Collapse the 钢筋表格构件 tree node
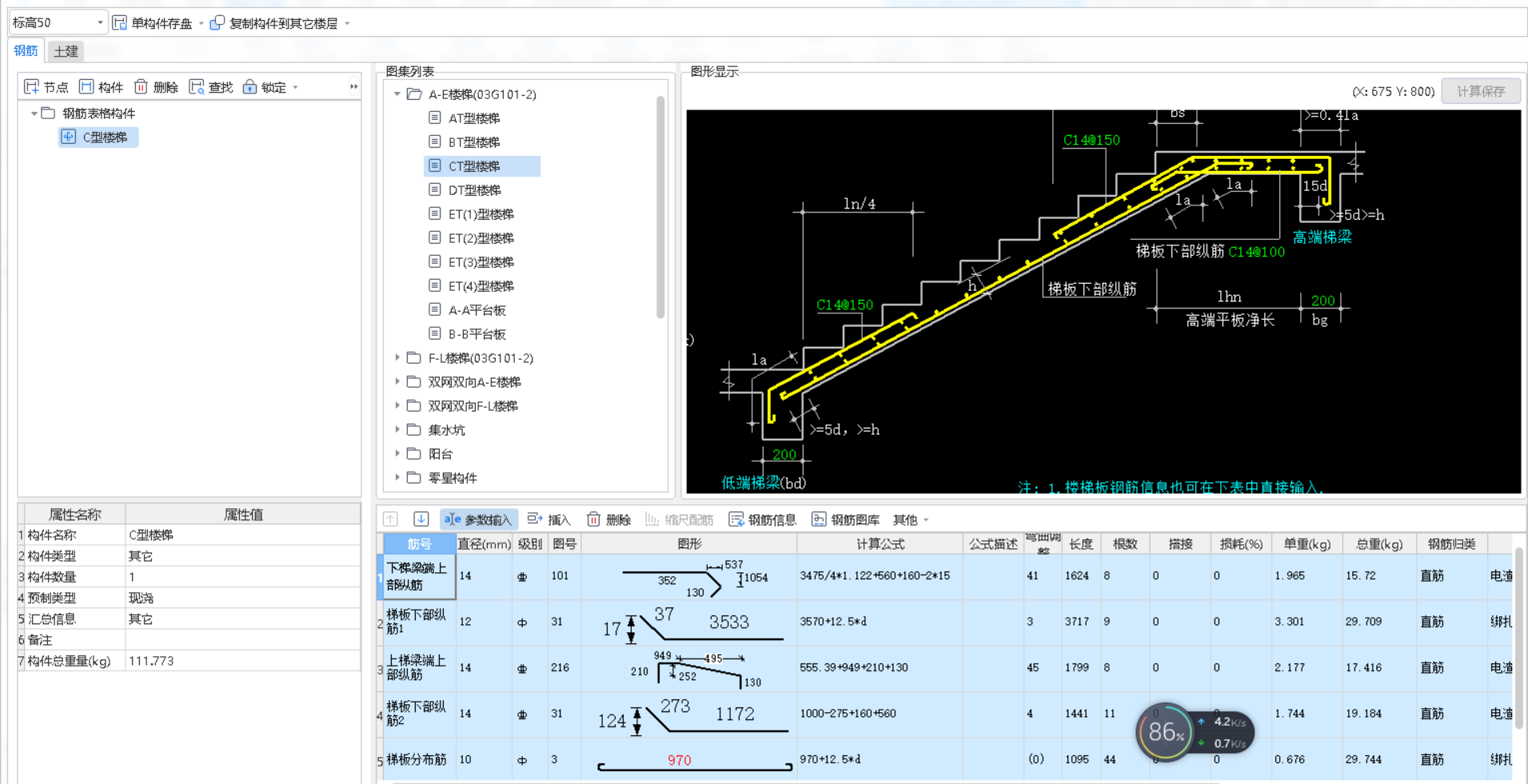Screen dimensions: 1528x784 pos(34,113)
